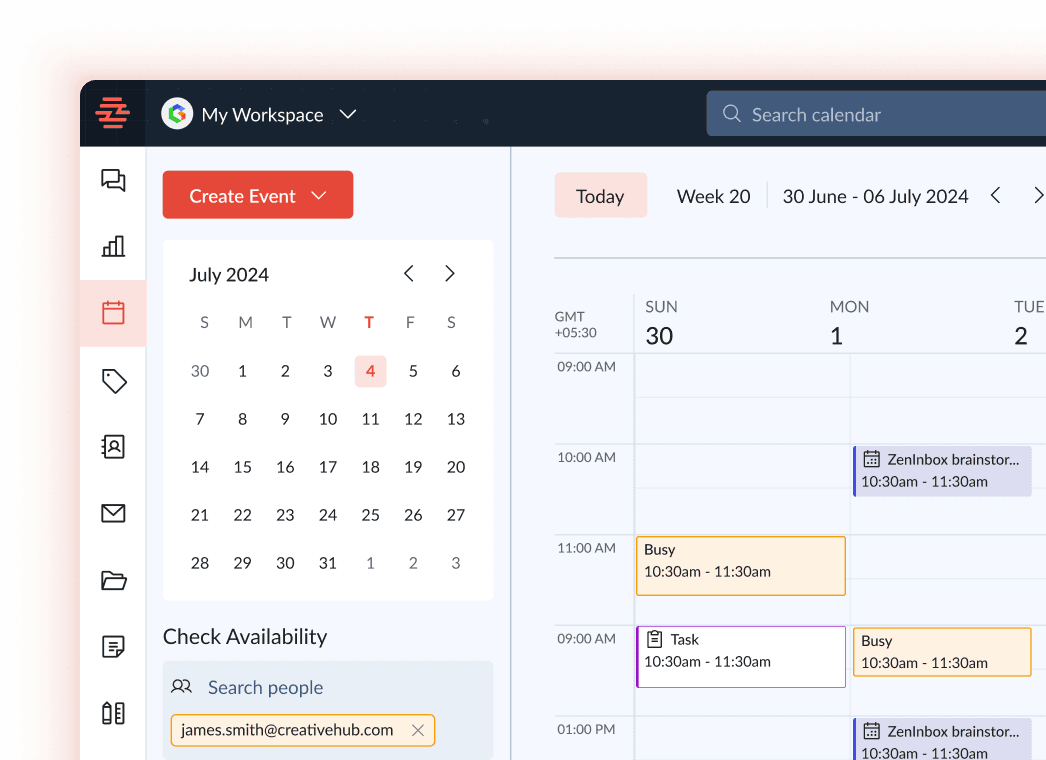The image size is (1046, 760).
Task: Click the 30 June - 06 July 2024 range
Action: point(875,196)
